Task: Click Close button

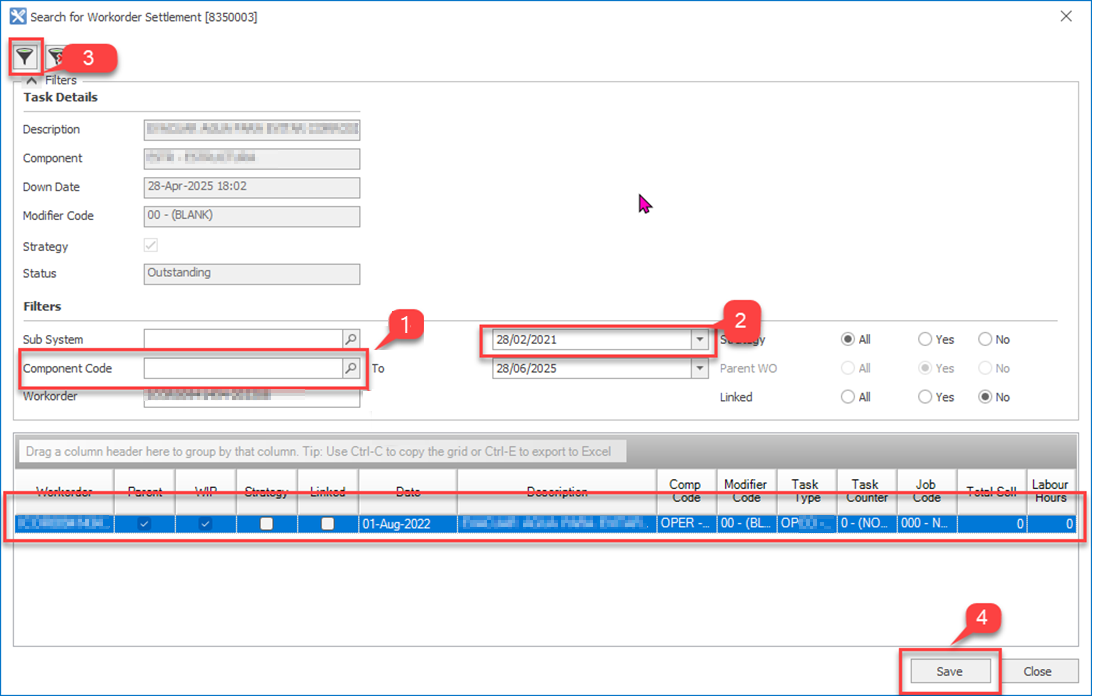Action: (x=1037, y=671)
